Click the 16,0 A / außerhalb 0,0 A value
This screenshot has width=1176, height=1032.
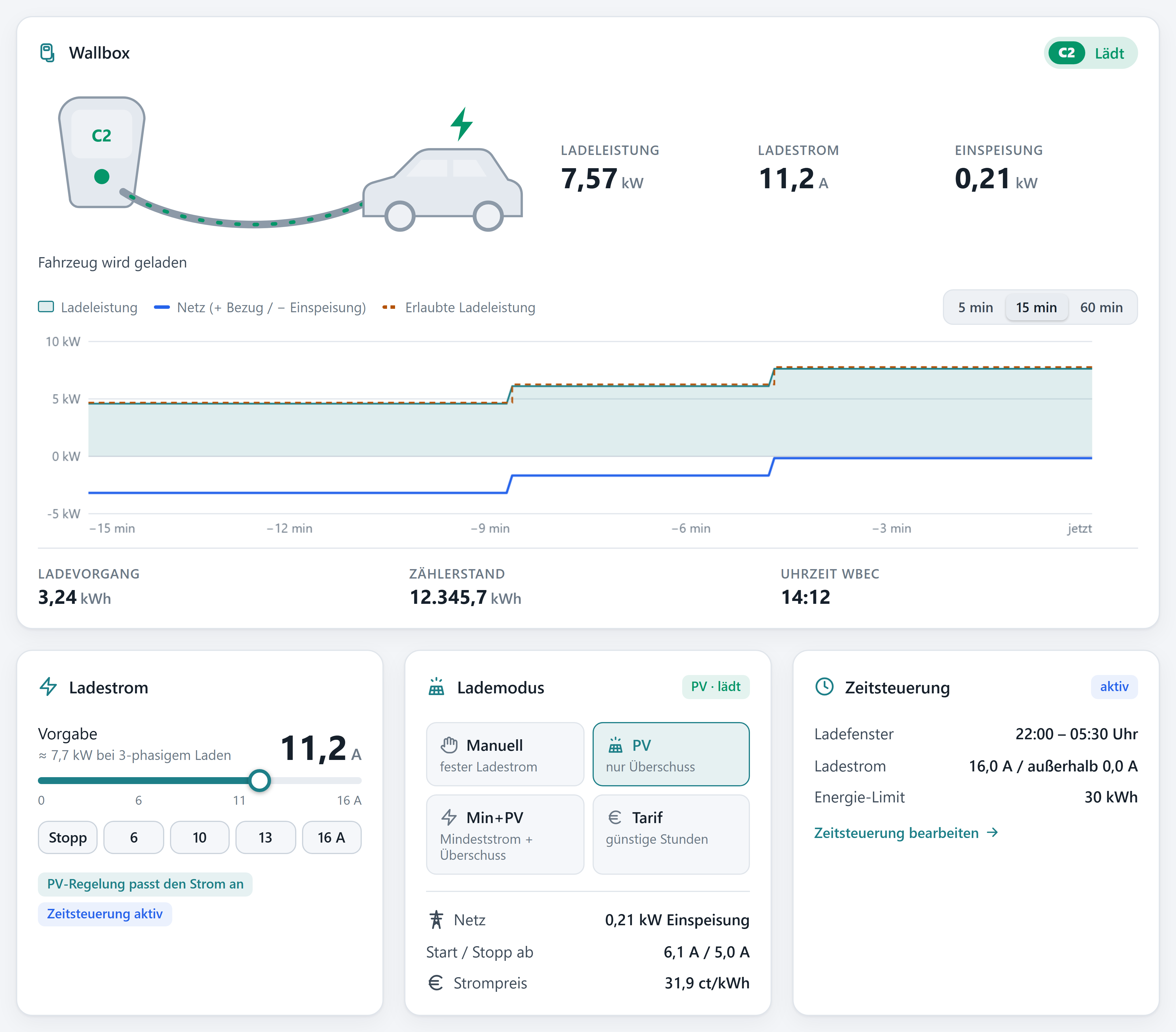(1053, 766)
